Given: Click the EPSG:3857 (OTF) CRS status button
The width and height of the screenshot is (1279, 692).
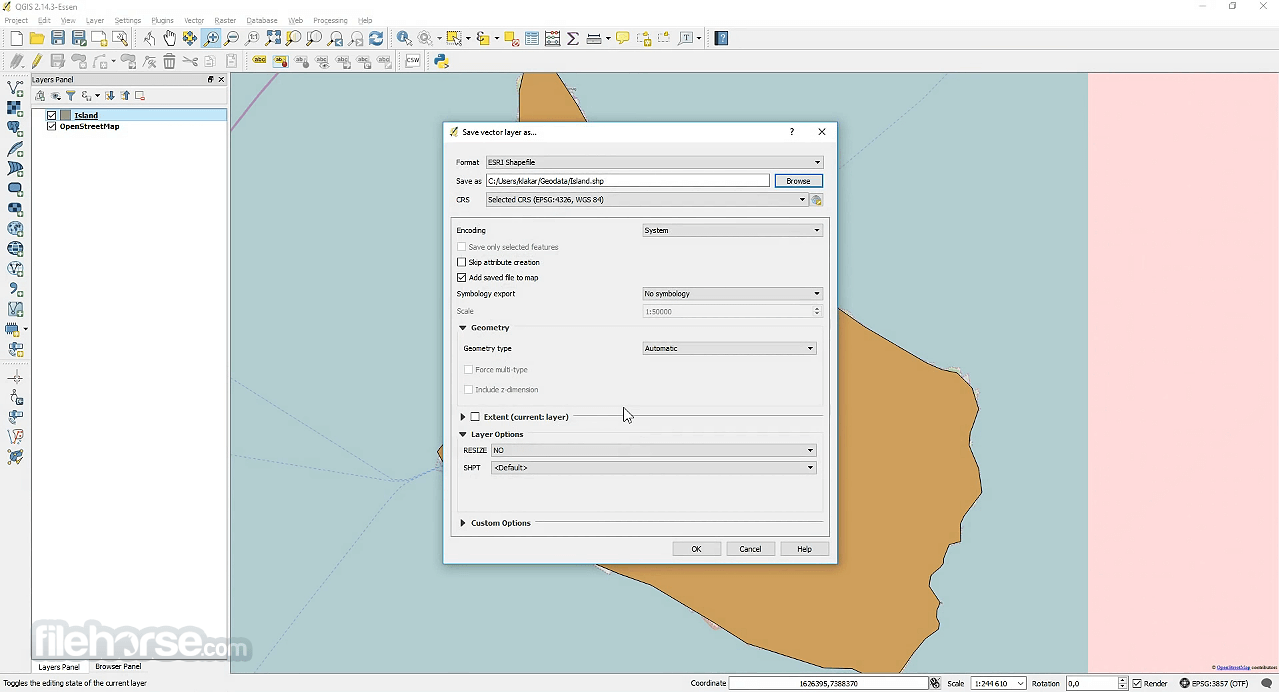Looking at the screenshot, I should (1214, 683).
